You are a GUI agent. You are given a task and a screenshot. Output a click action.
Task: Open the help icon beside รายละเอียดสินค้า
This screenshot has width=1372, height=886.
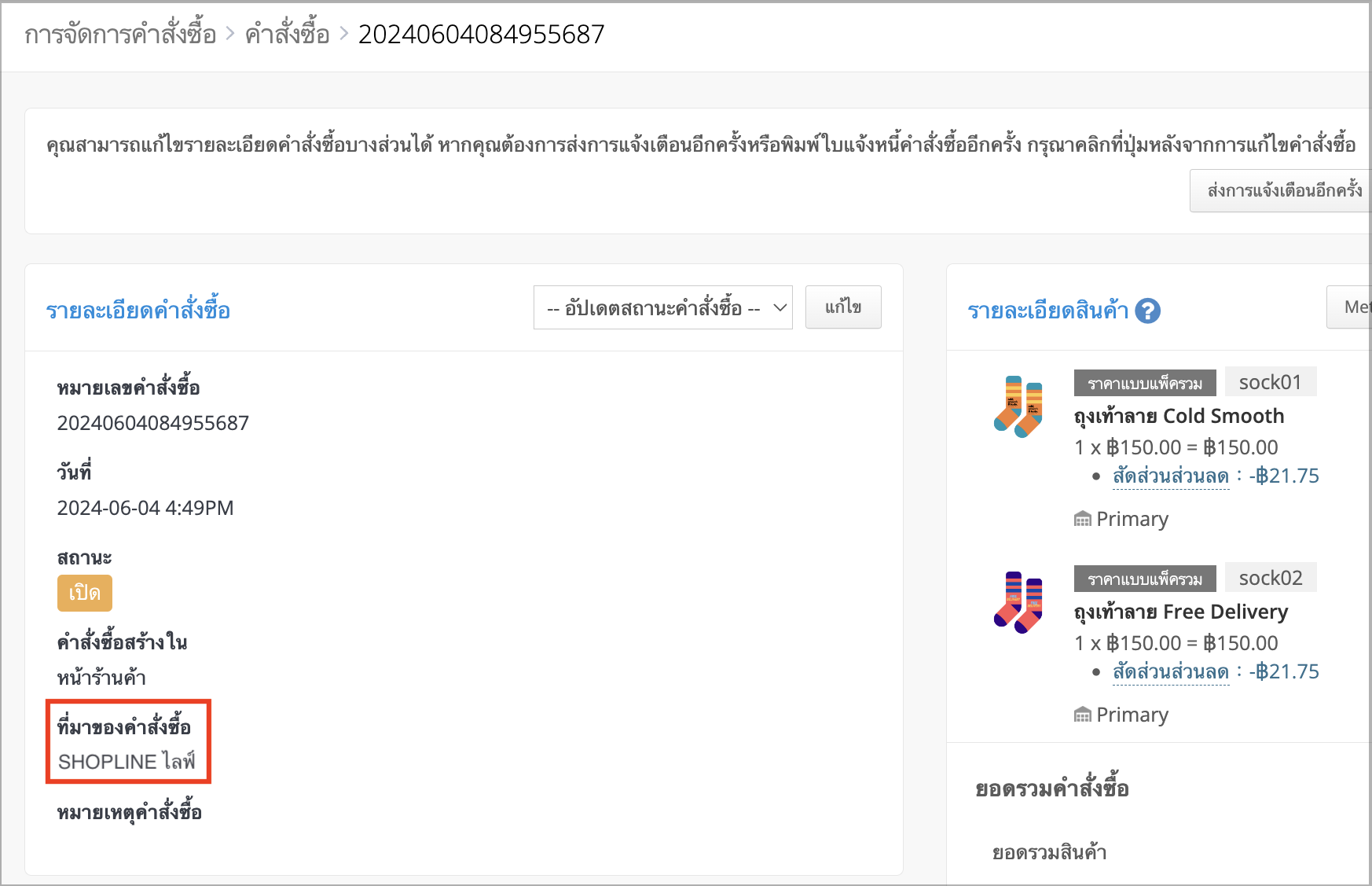point(1147,311)
